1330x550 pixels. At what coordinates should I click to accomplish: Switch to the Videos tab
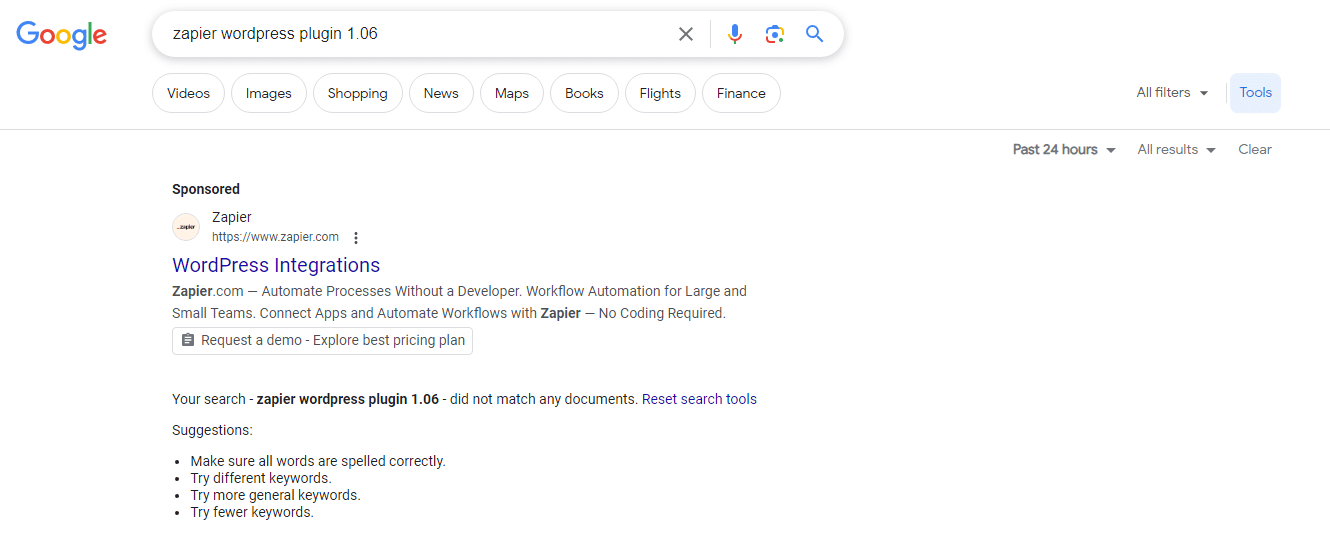coord(188,94)
